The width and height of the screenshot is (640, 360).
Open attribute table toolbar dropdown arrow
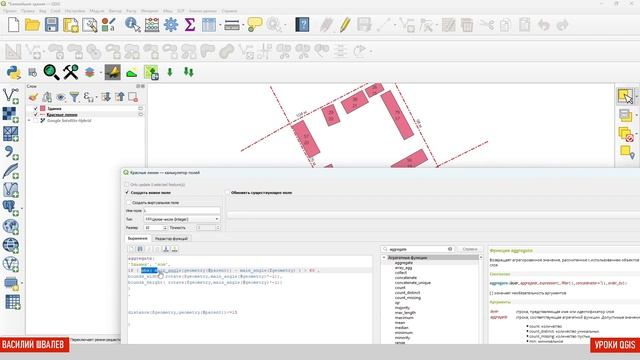point(220,25)
